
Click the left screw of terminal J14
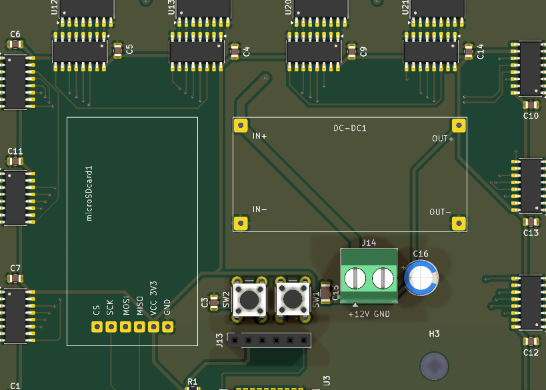tap(355, 278)
